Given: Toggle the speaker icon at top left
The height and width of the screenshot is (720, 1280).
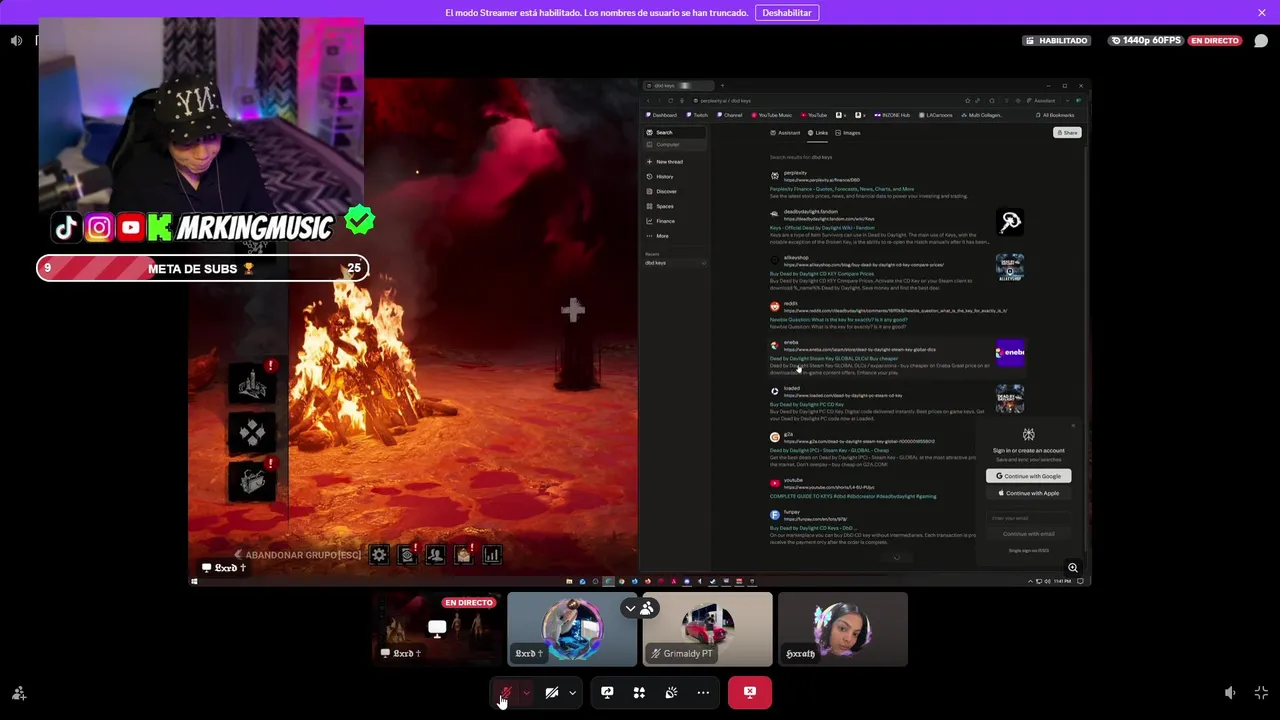Looking at the screenshot, I should point(16,41).
